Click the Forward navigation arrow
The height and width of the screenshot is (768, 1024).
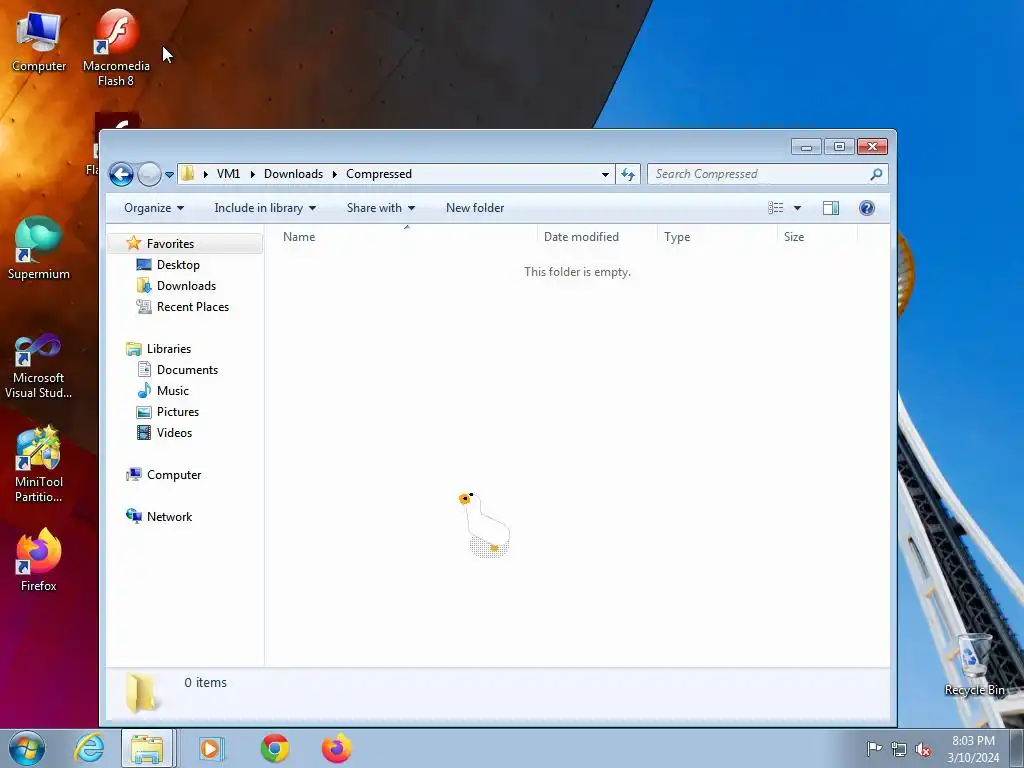coord(150,174)
